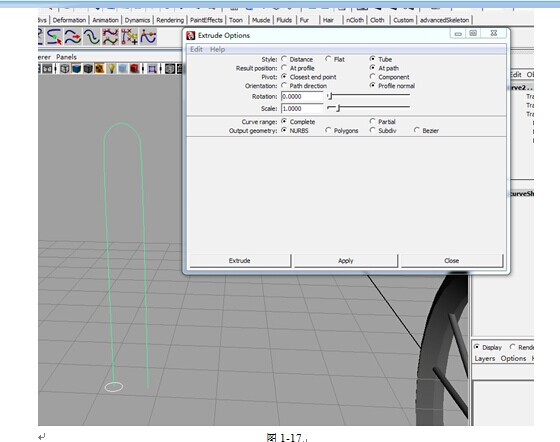Image resolution: width=560 pixels, height=442 pixels.
Task: Click the shelf icon of a curve with red cursor
Action: [x=54, y=37]
